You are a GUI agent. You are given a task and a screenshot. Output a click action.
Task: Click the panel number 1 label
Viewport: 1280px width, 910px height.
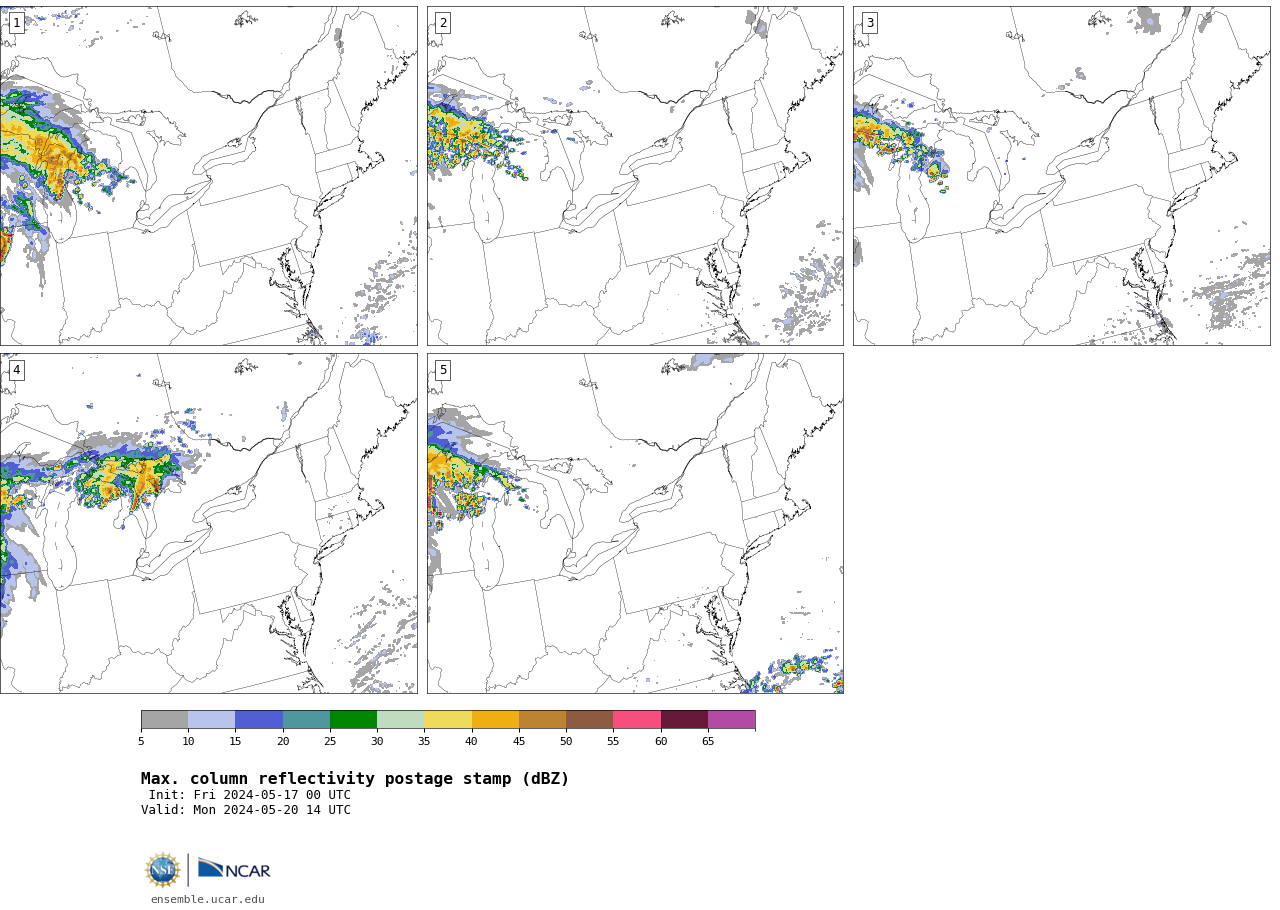click(x=16, y=23)
